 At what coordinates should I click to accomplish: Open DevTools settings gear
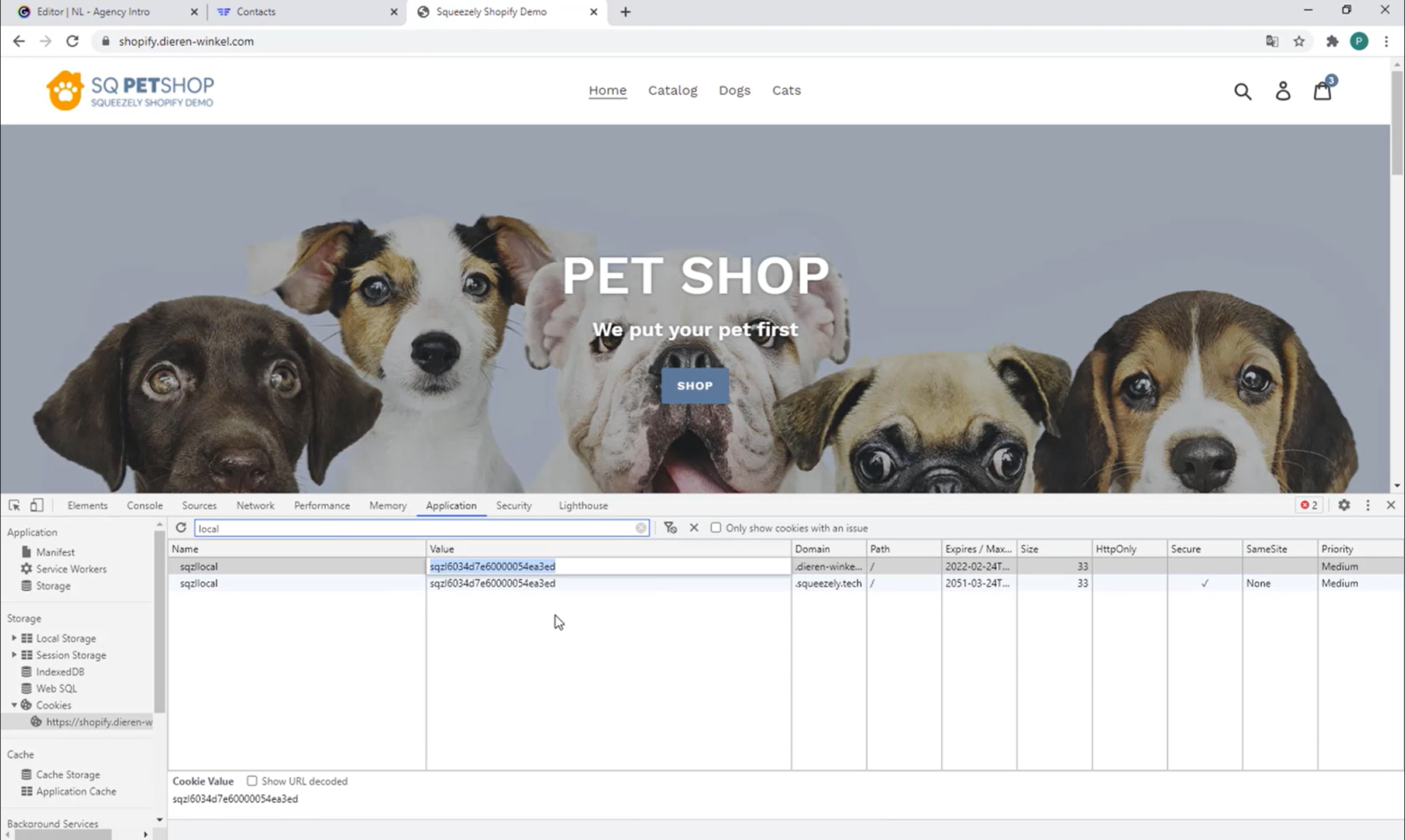pos(1344,505)
